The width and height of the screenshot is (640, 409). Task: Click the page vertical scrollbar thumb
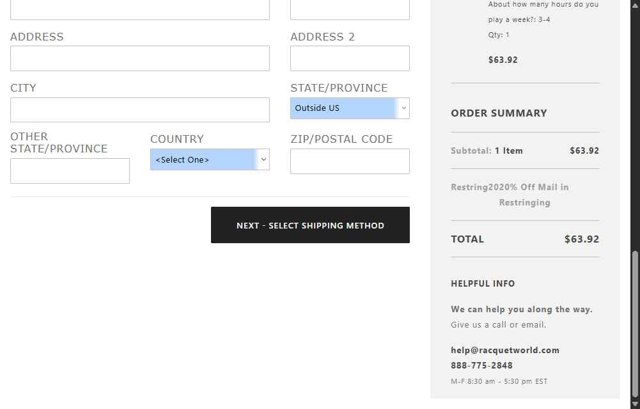[x=635, y=325]
